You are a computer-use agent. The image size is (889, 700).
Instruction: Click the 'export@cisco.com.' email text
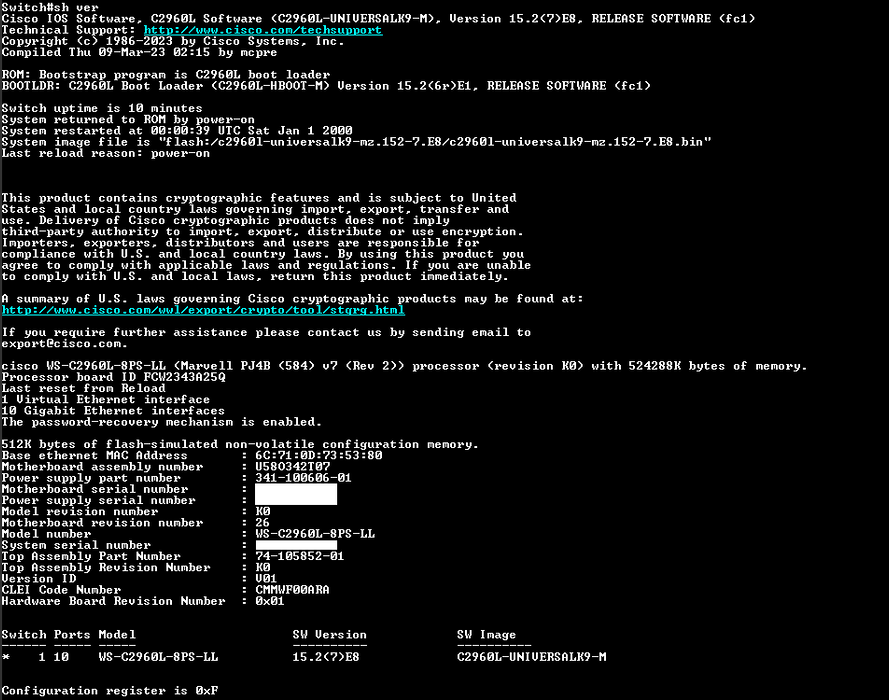pyautogui.click(x=64, y=343)
